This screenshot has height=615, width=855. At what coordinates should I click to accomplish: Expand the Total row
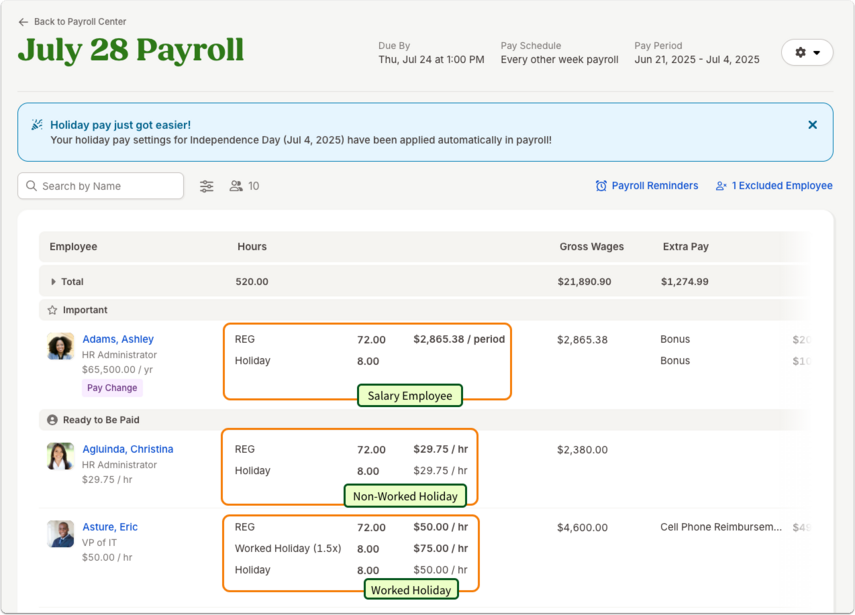coord(53,282)
